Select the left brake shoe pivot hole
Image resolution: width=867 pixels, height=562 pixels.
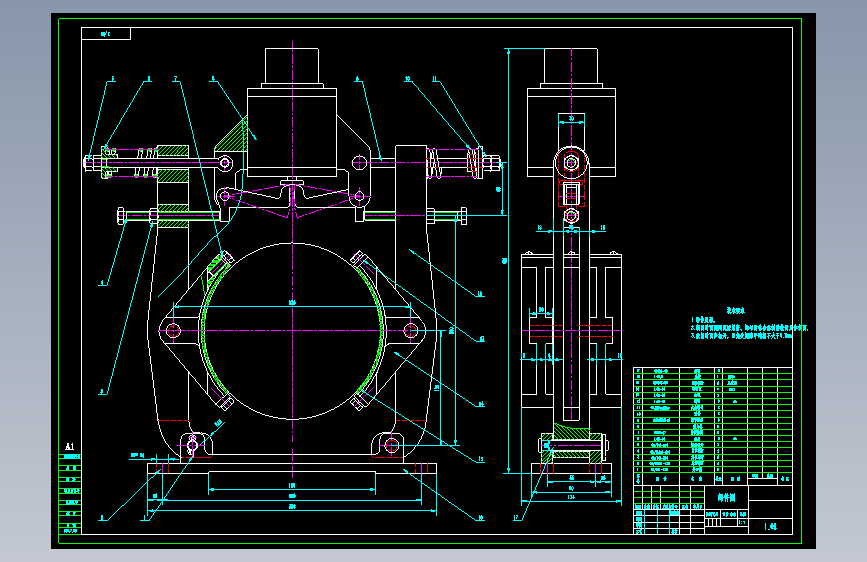point(173,331)
